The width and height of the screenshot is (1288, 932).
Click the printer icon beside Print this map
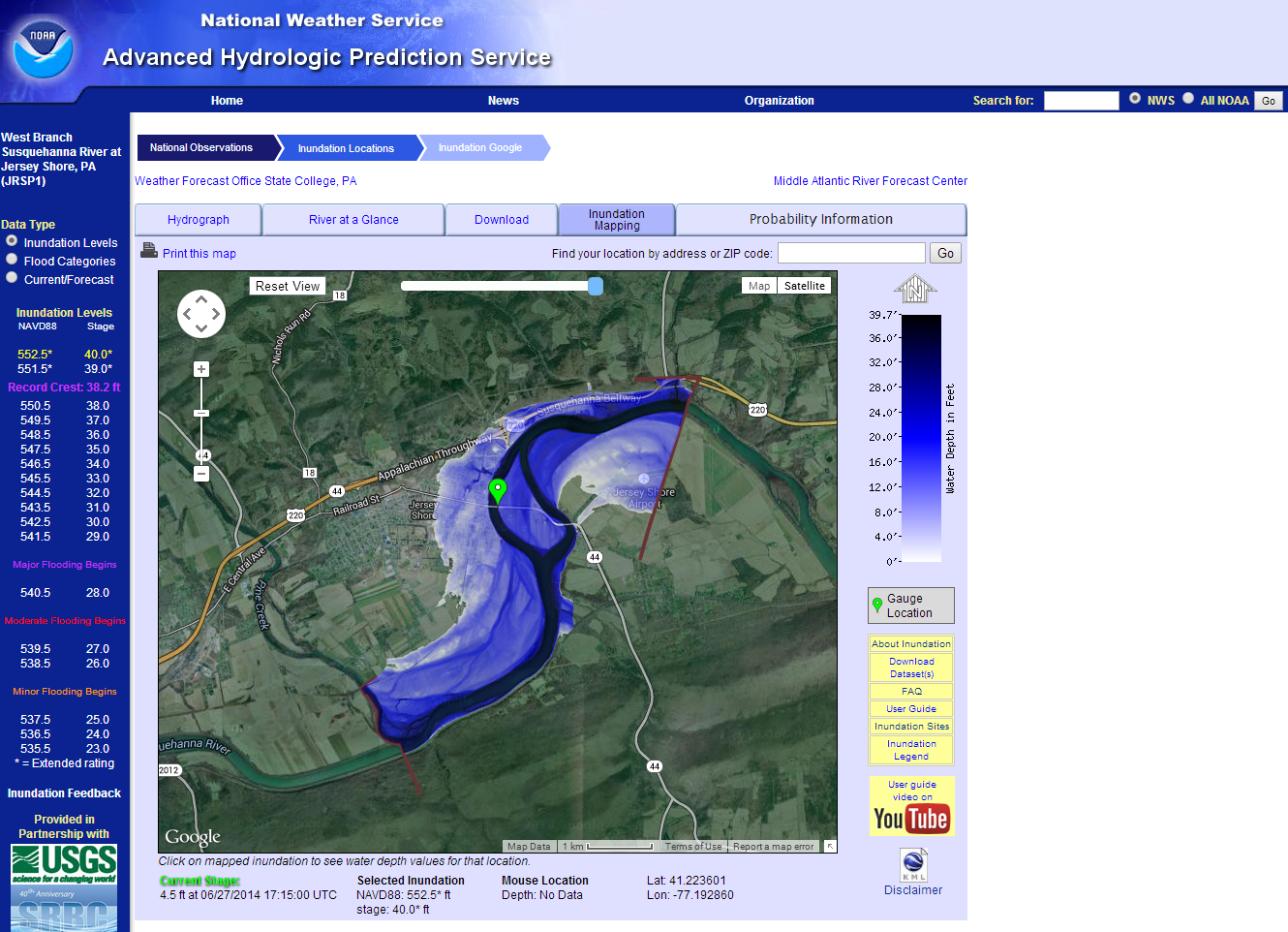point(148,251)
